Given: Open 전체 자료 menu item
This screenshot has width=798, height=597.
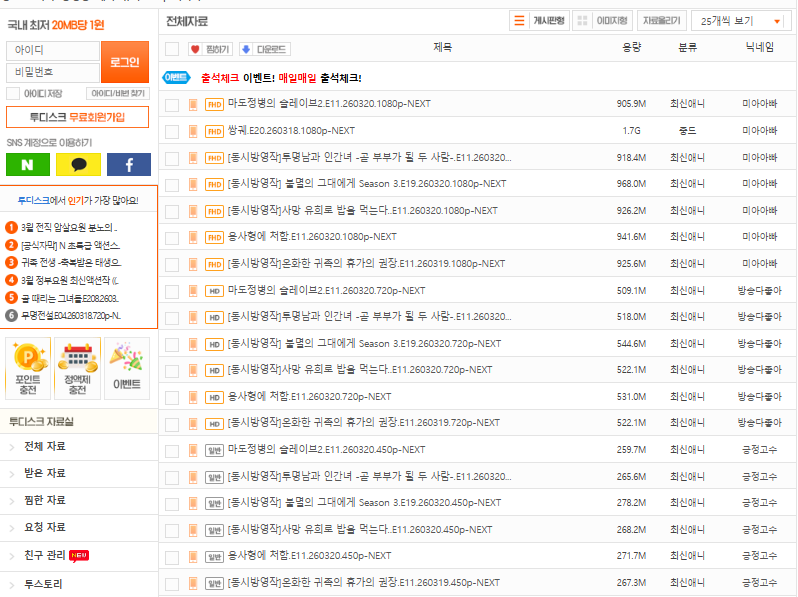Looking at the screenshot, I should [x=45, y=446].
